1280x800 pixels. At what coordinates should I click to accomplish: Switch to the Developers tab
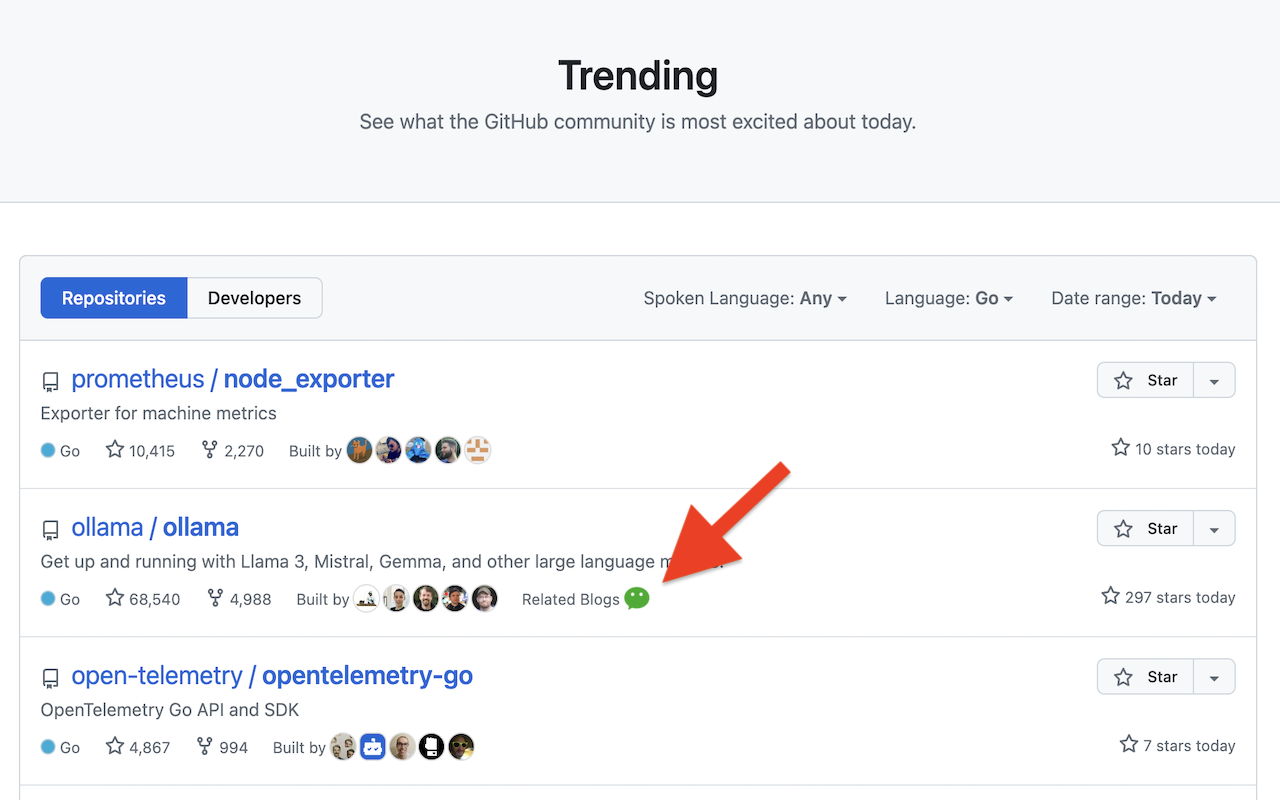(254, 298)
